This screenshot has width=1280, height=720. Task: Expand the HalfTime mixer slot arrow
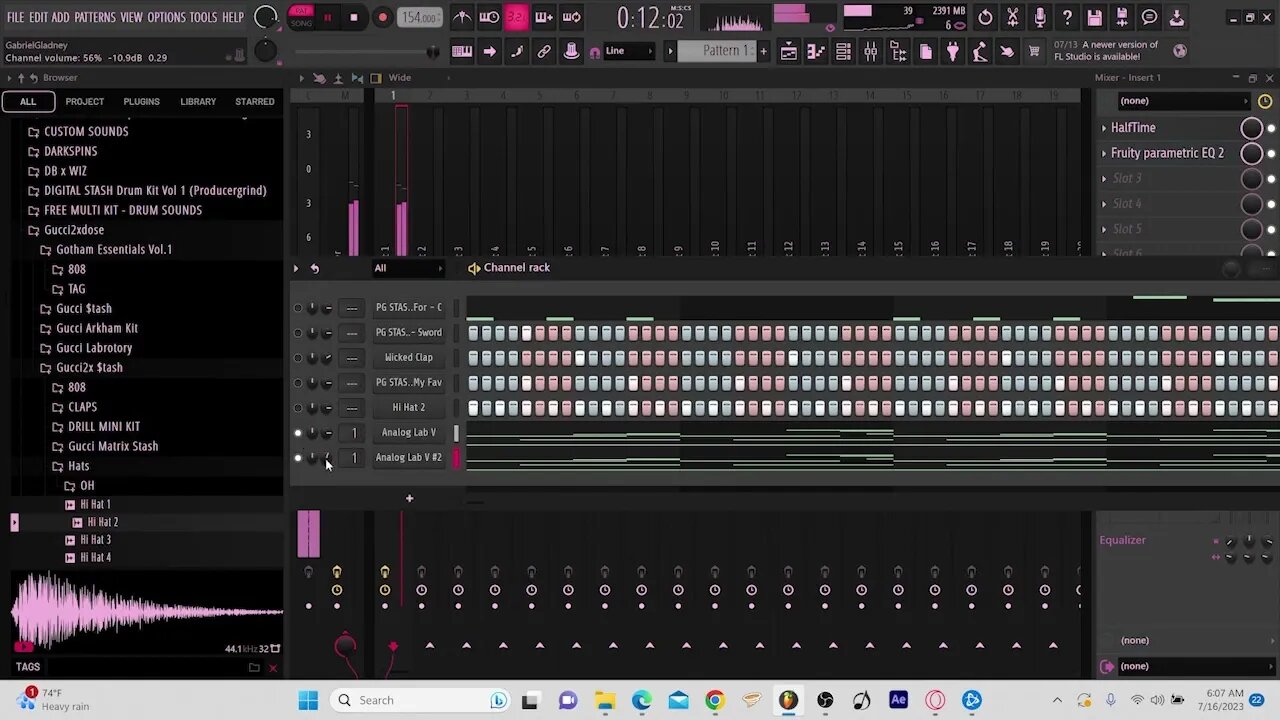[1104, 128]
